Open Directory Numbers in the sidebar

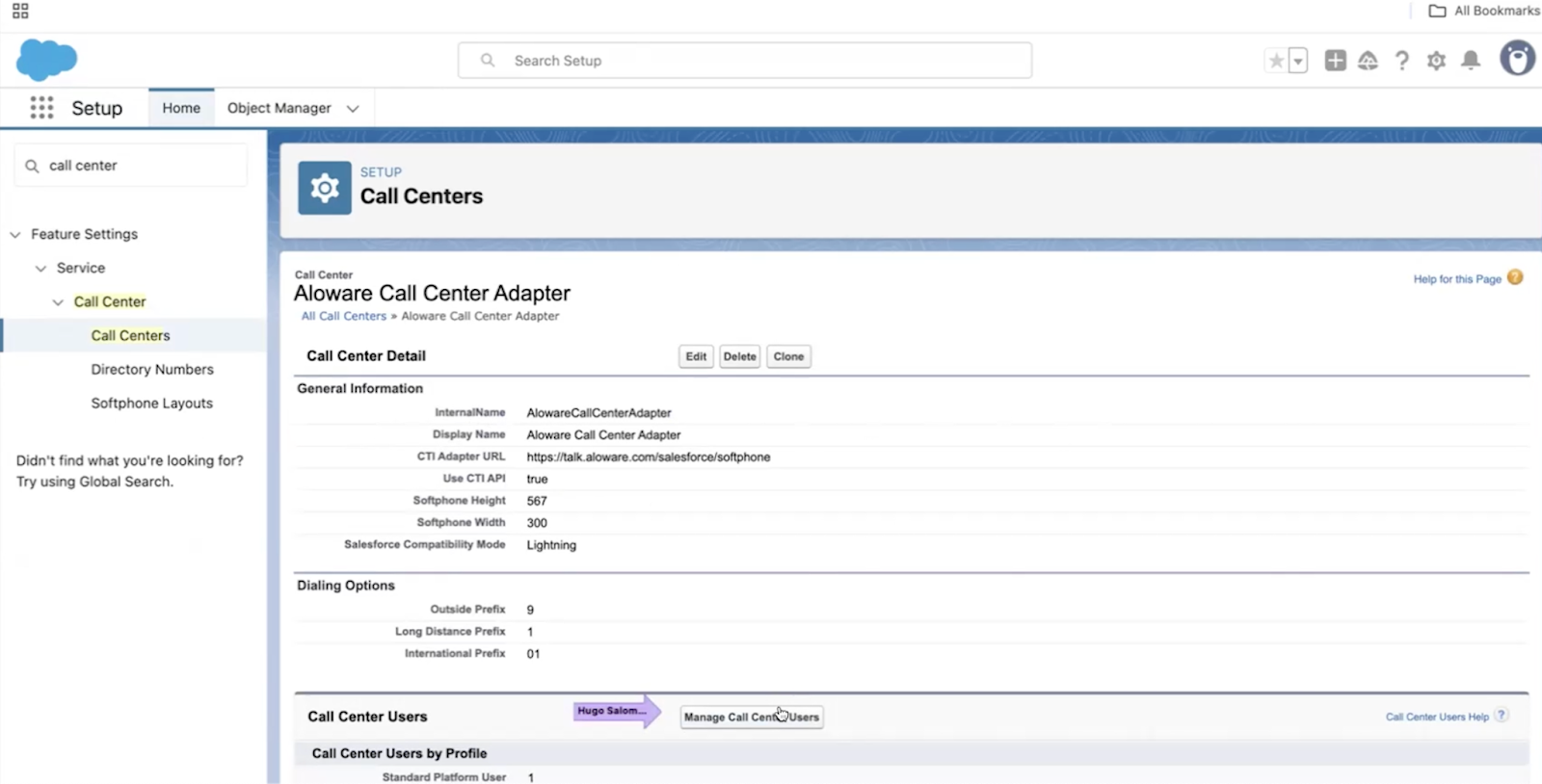coord(152,369)
